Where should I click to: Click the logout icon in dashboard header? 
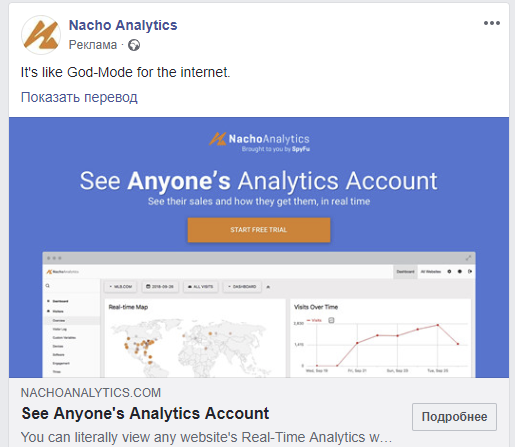point(470,272)
